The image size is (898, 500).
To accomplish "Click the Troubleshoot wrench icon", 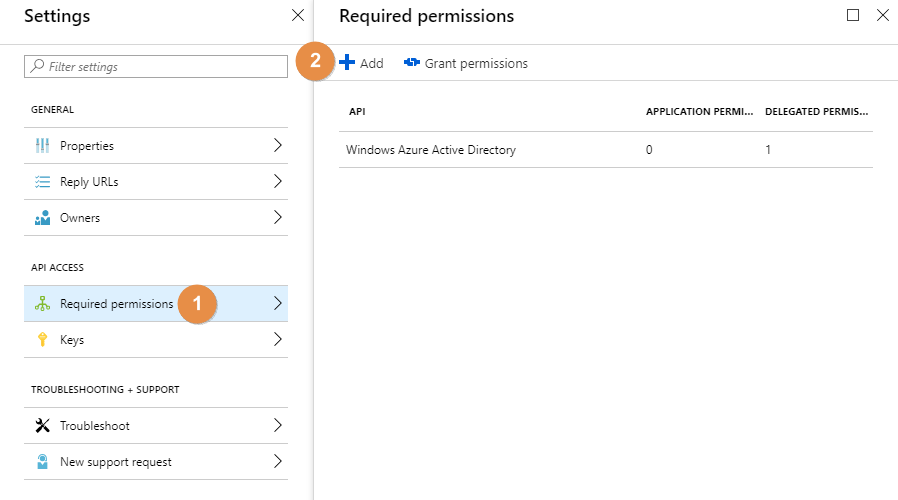I will [x=42, y=426].
